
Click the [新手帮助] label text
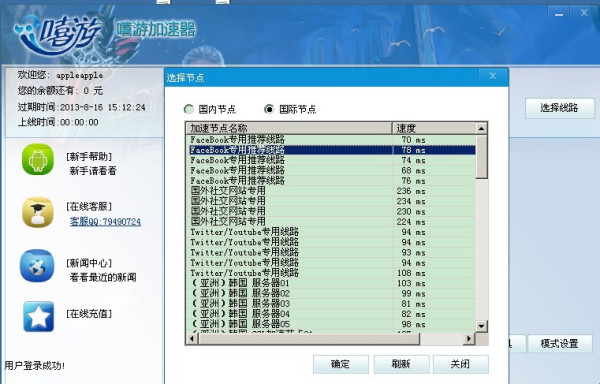coord(89,156)
